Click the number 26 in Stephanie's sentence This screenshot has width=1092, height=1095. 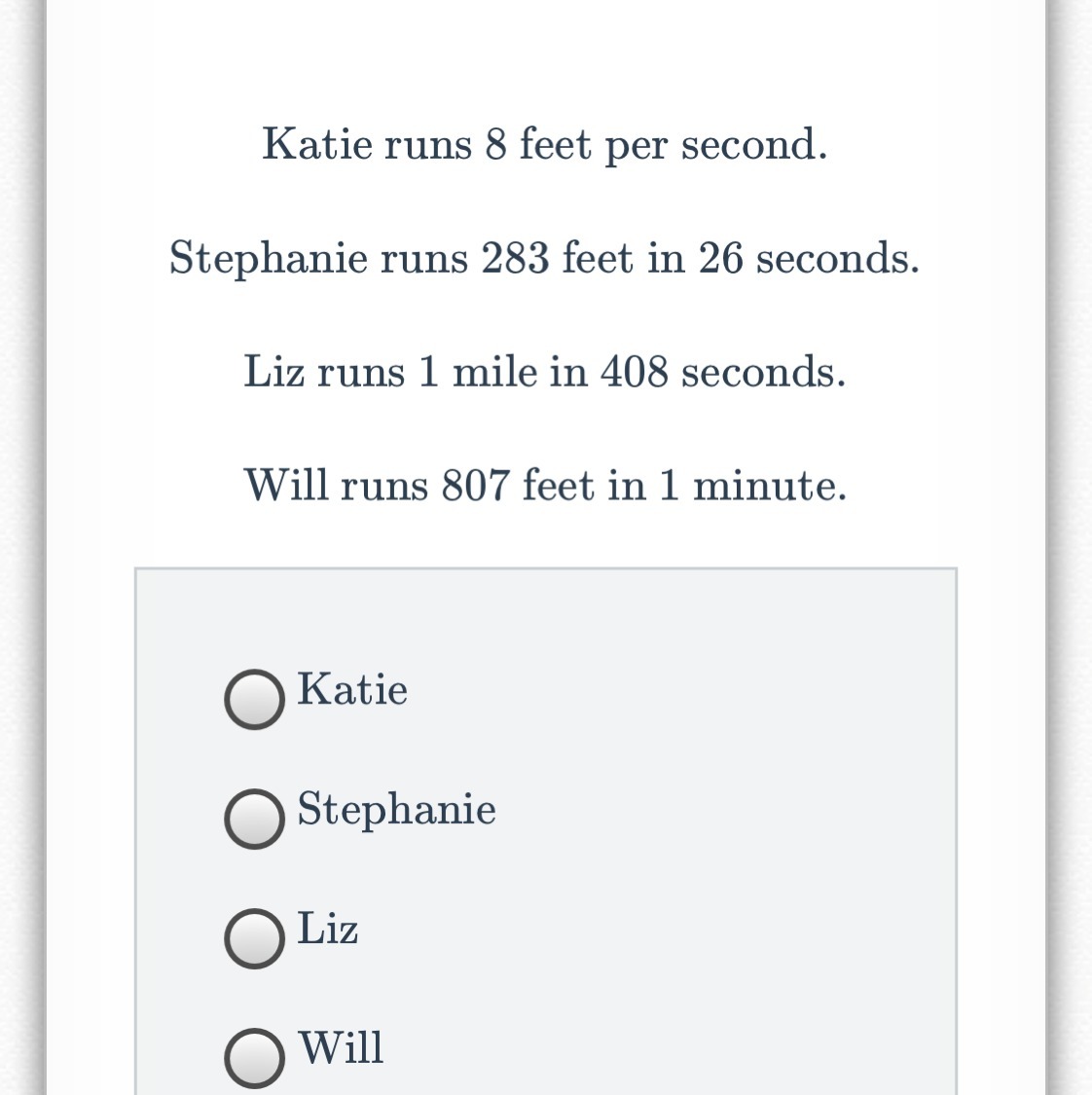click(x=720, y=258)
